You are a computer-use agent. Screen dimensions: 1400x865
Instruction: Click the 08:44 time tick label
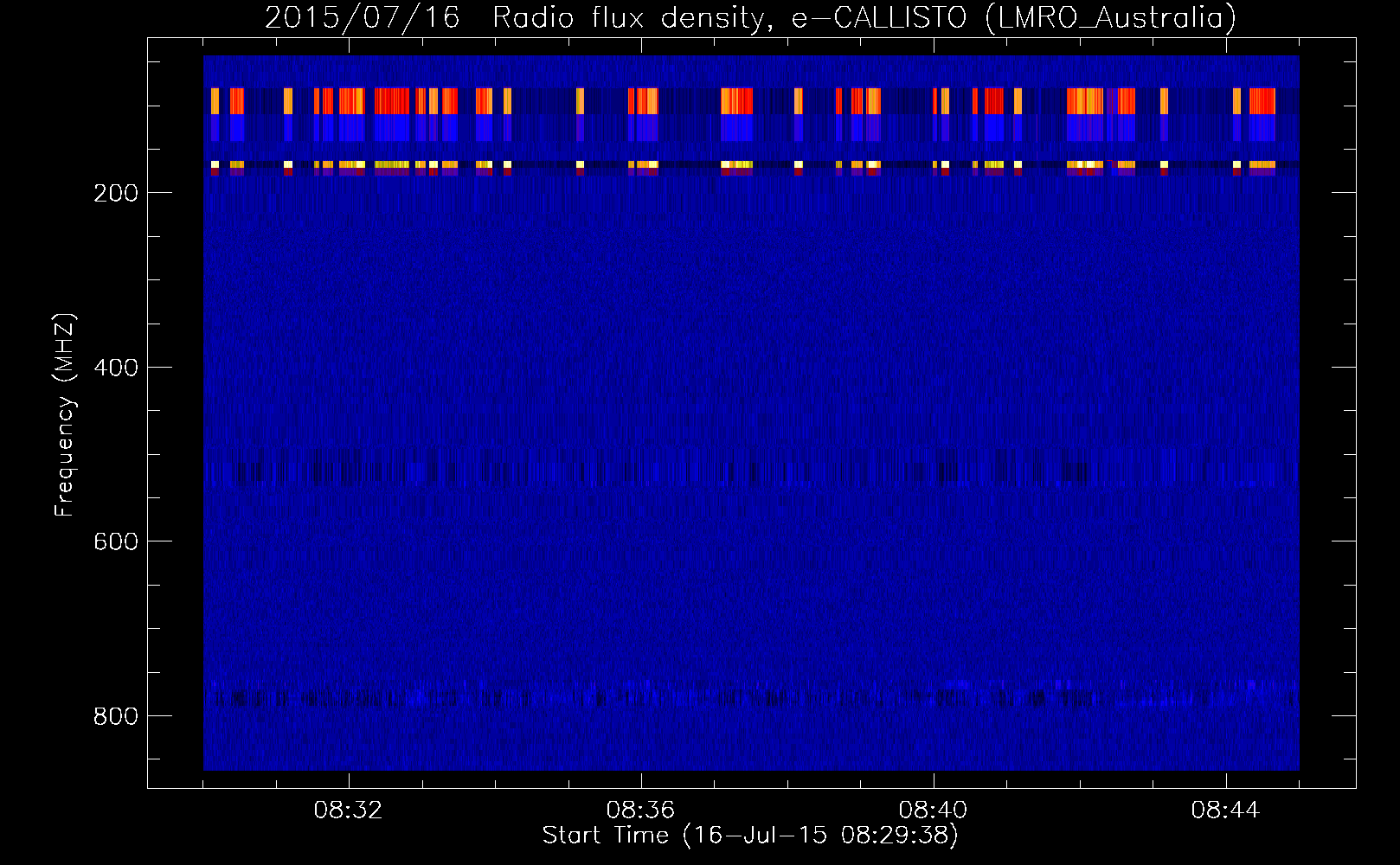coord(1225,811)
